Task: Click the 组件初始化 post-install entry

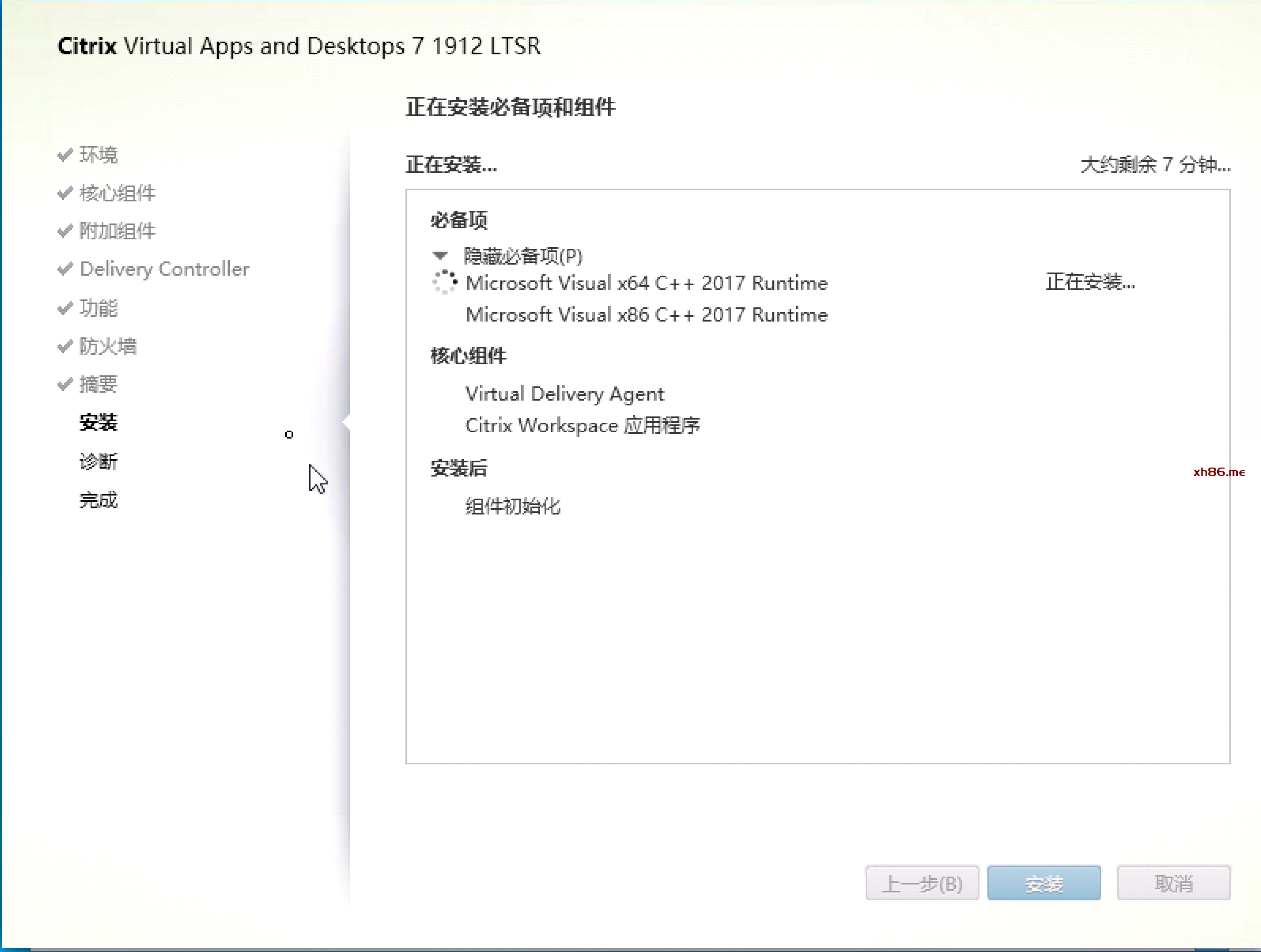Action: click(x=512, y=506)
